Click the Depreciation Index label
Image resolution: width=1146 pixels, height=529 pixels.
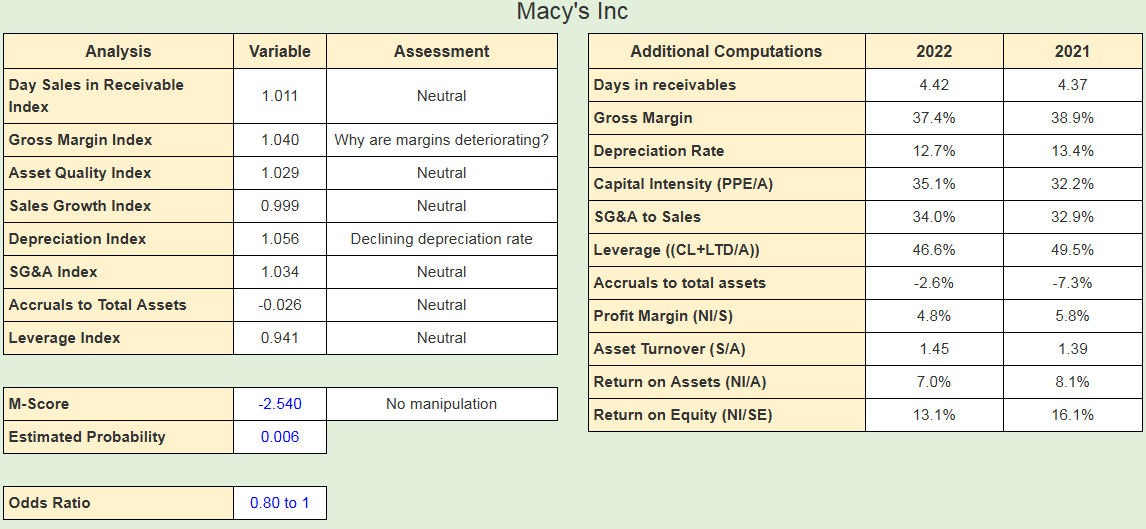78,239
